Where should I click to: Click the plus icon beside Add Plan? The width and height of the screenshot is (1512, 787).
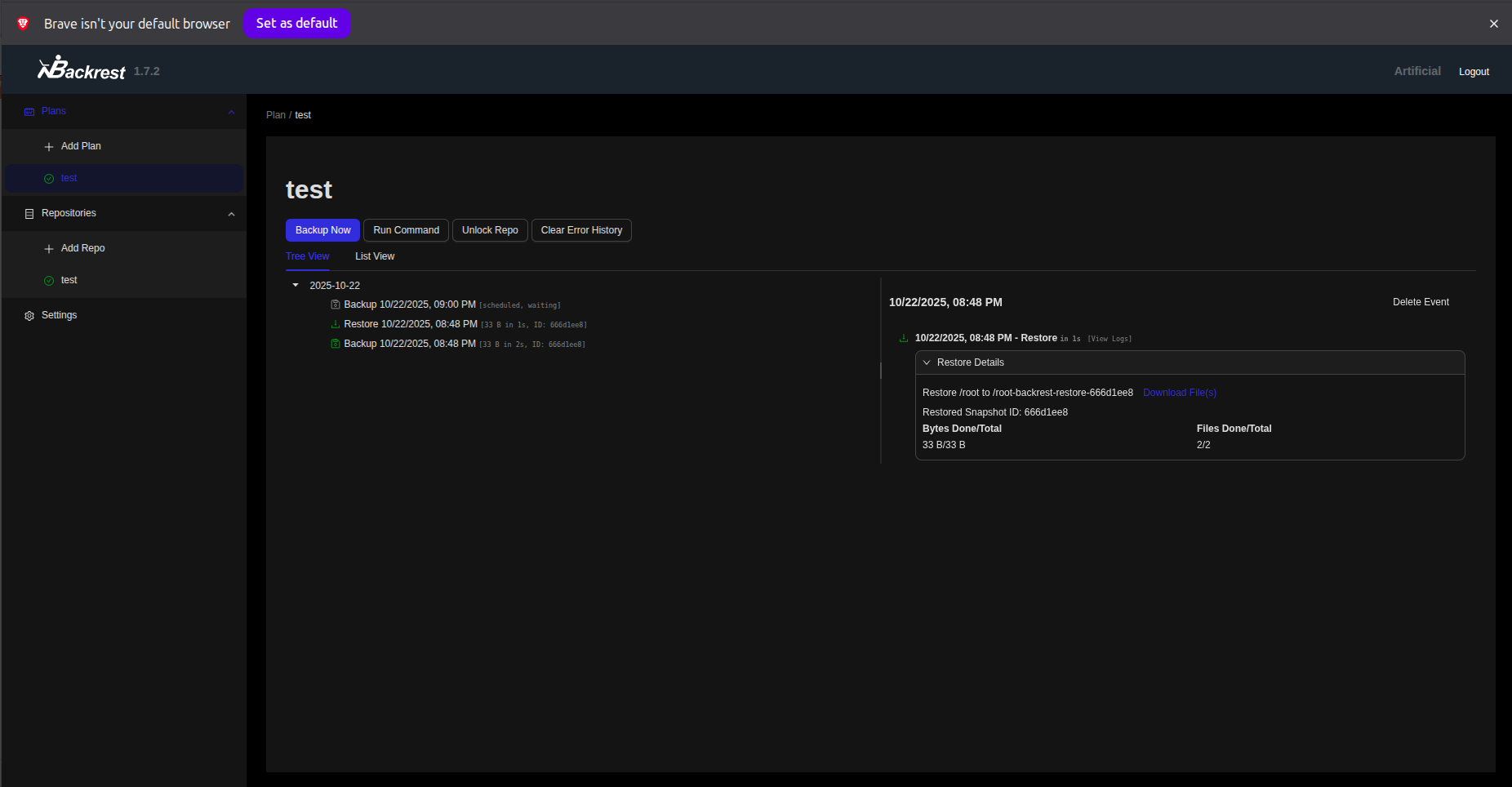49,147
